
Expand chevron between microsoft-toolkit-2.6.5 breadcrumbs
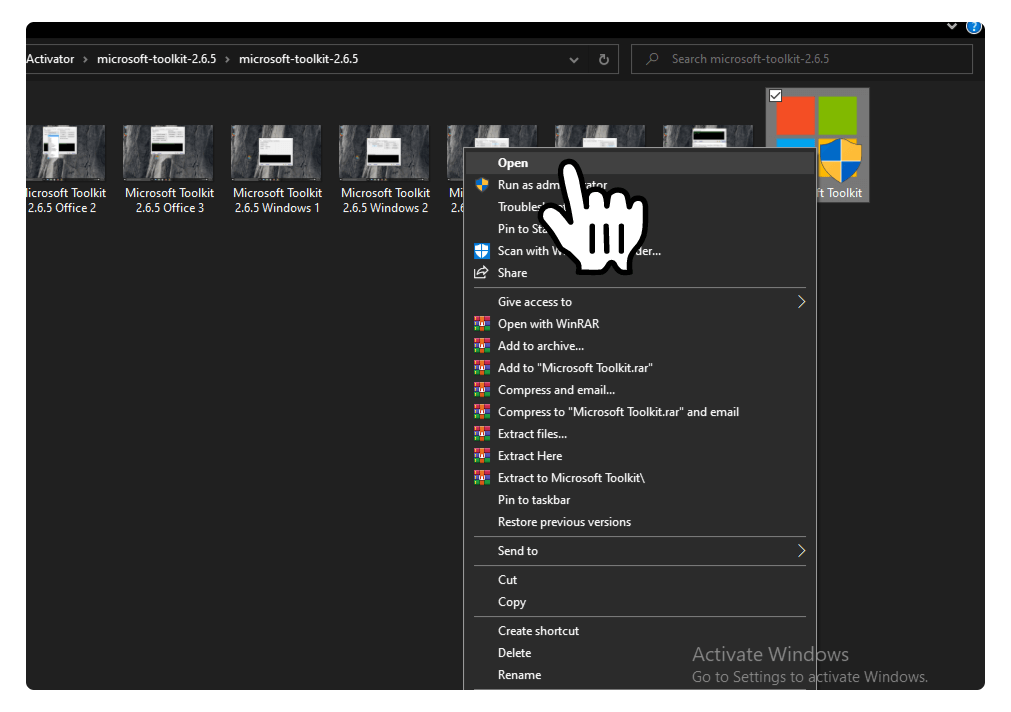point(227,59)
